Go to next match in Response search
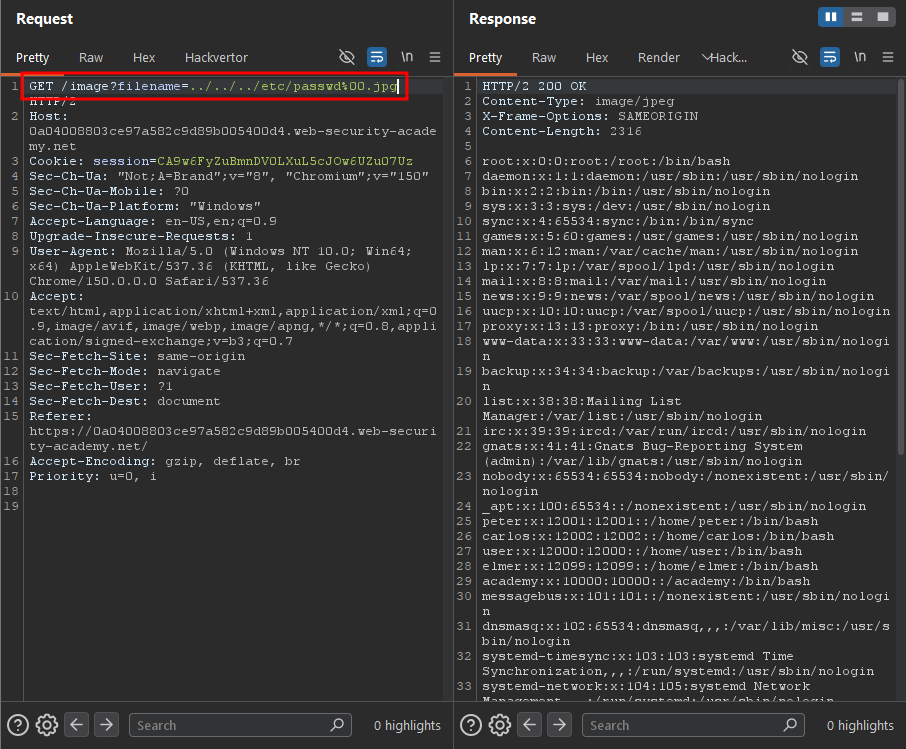 [x=559, y=725]
